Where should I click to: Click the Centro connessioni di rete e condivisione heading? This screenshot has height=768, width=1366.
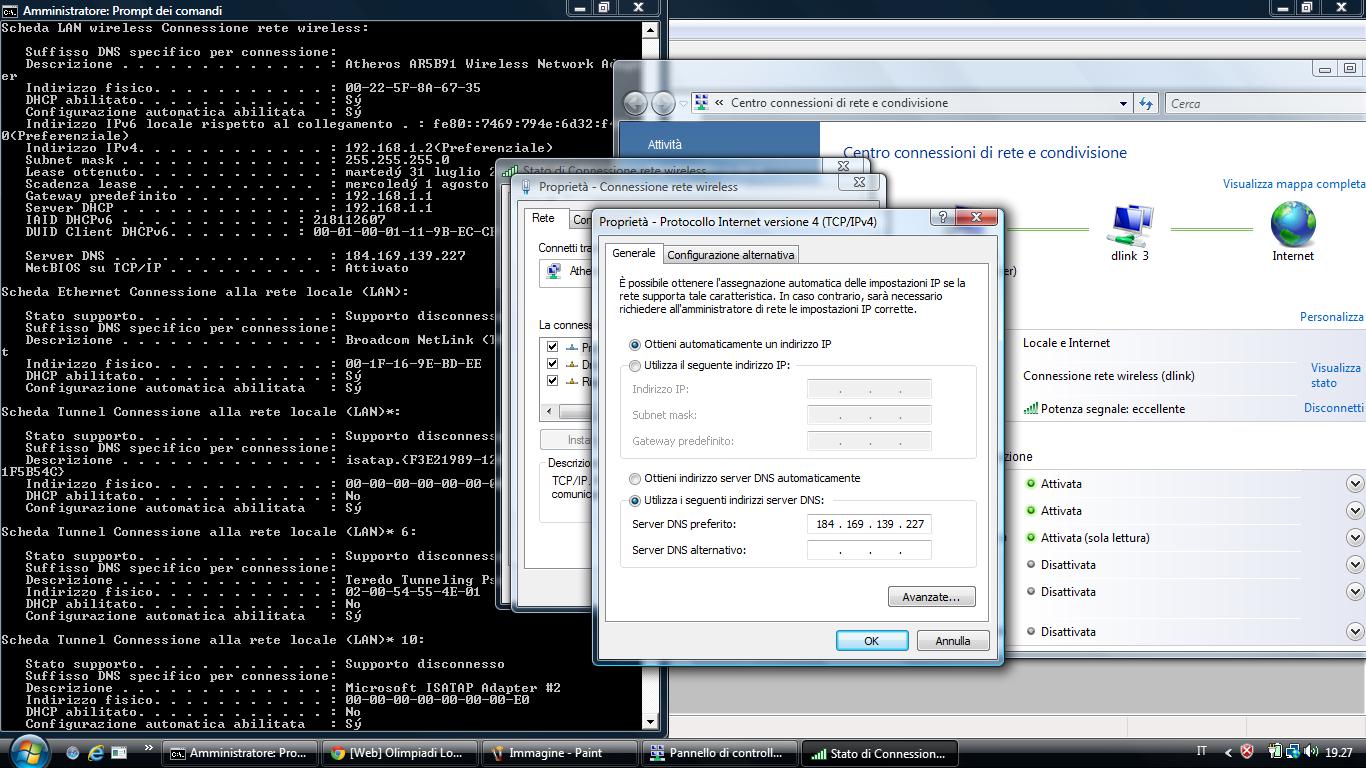pyautogui.click(x=984, y=153)
